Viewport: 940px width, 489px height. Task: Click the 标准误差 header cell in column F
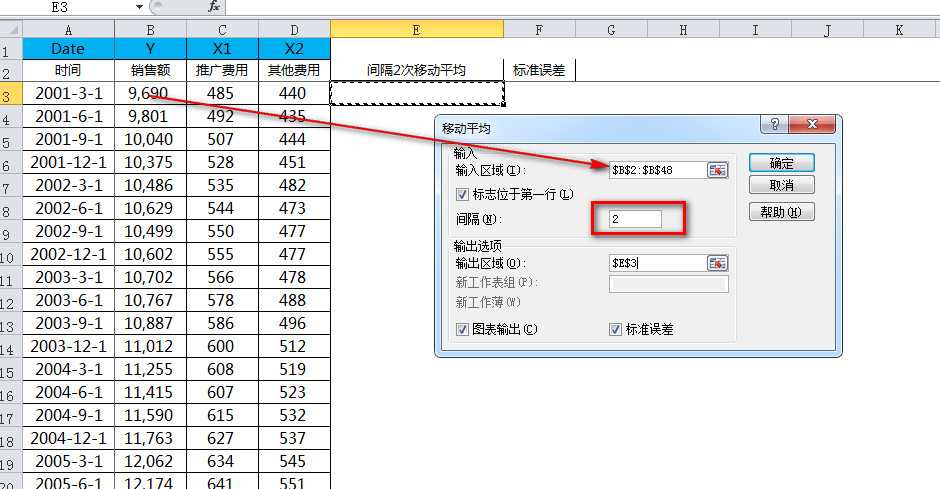pos(540,70)
